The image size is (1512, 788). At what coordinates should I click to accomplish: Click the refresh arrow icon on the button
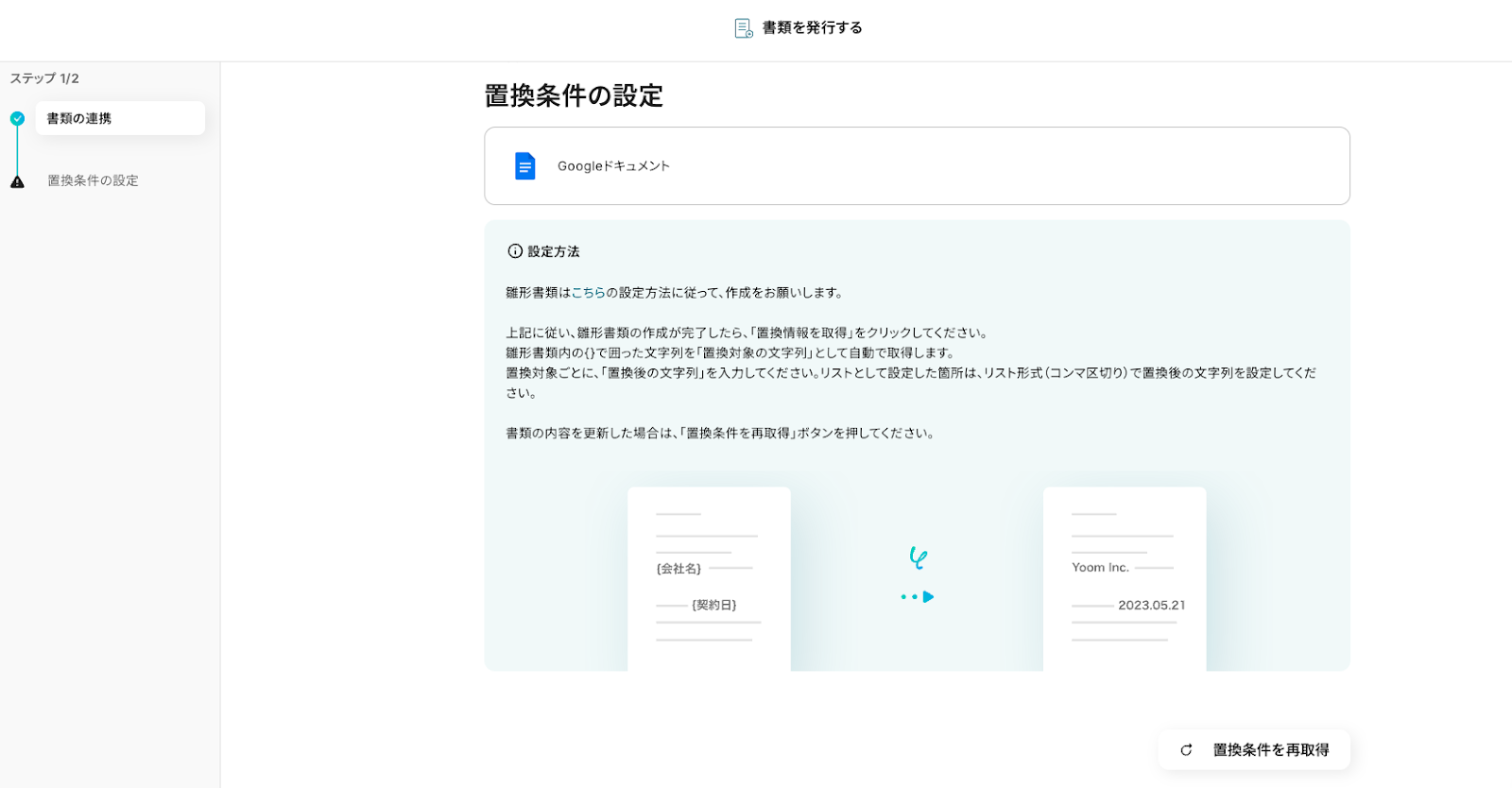pyautogui.click(x=1186, y=750)
